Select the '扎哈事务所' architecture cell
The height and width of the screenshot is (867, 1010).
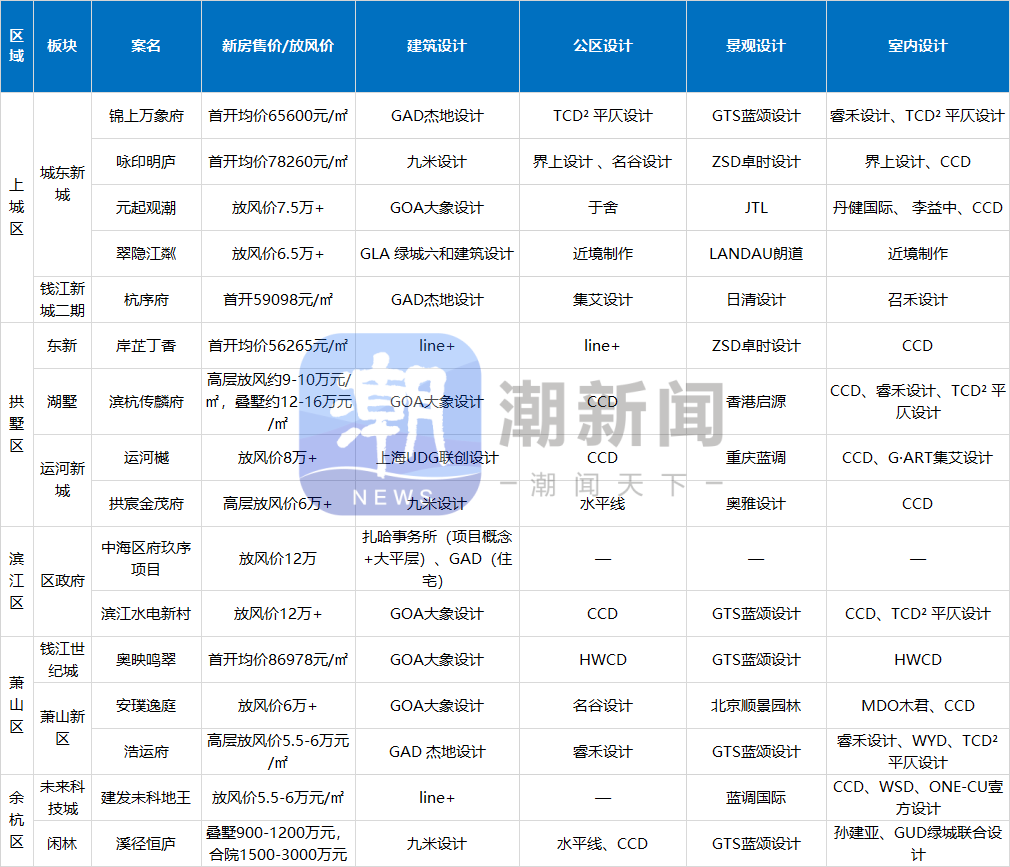coord(437,558)
